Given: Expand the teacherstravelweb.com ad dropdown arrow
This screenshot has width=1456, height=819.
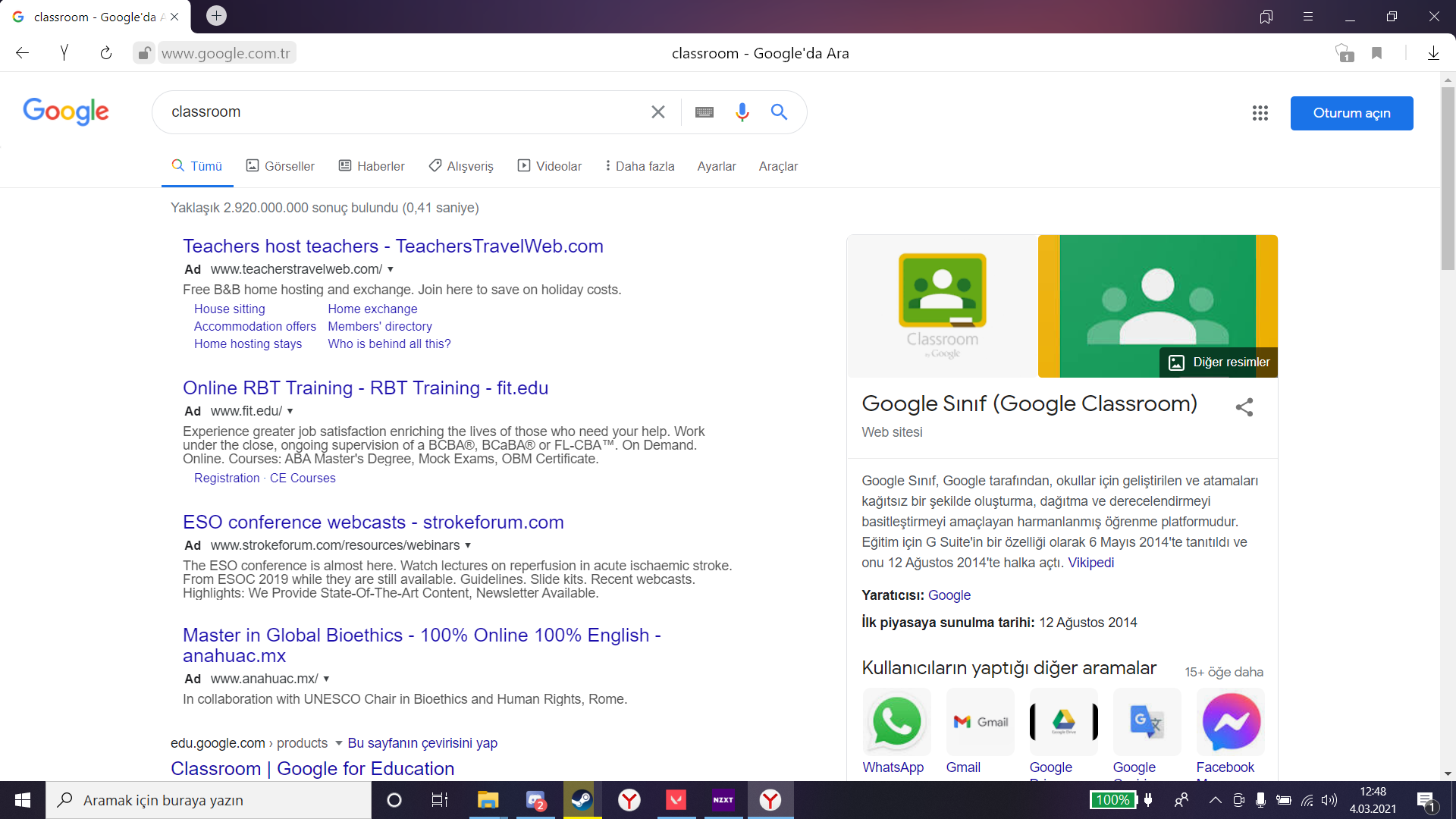Looking at the screenshot, I should click(x=391, y=269).
